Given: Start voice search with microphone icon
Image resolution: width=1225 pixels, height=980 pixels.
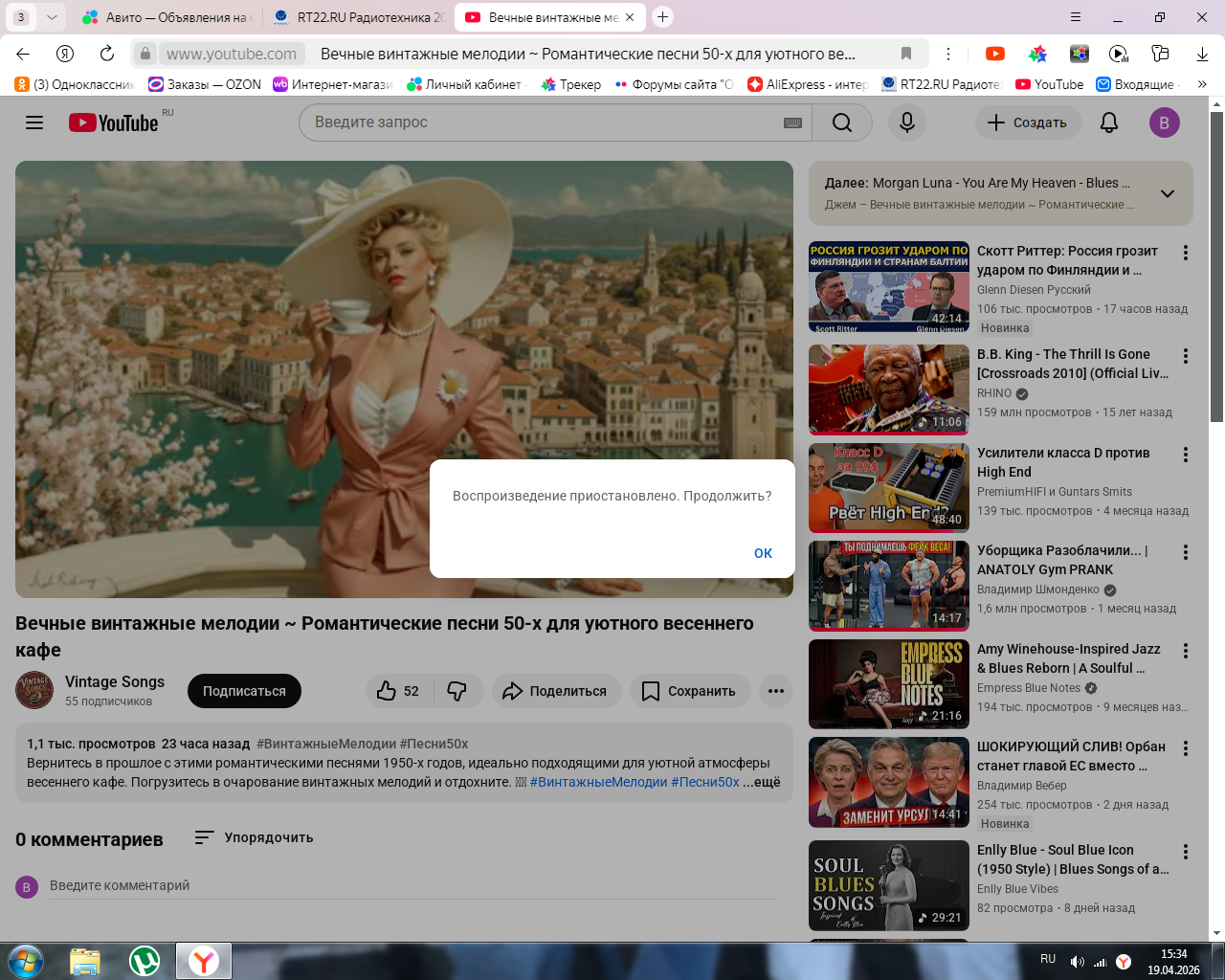Looking at the screenshot, I should pyautogui.click(x=907, y=122).
